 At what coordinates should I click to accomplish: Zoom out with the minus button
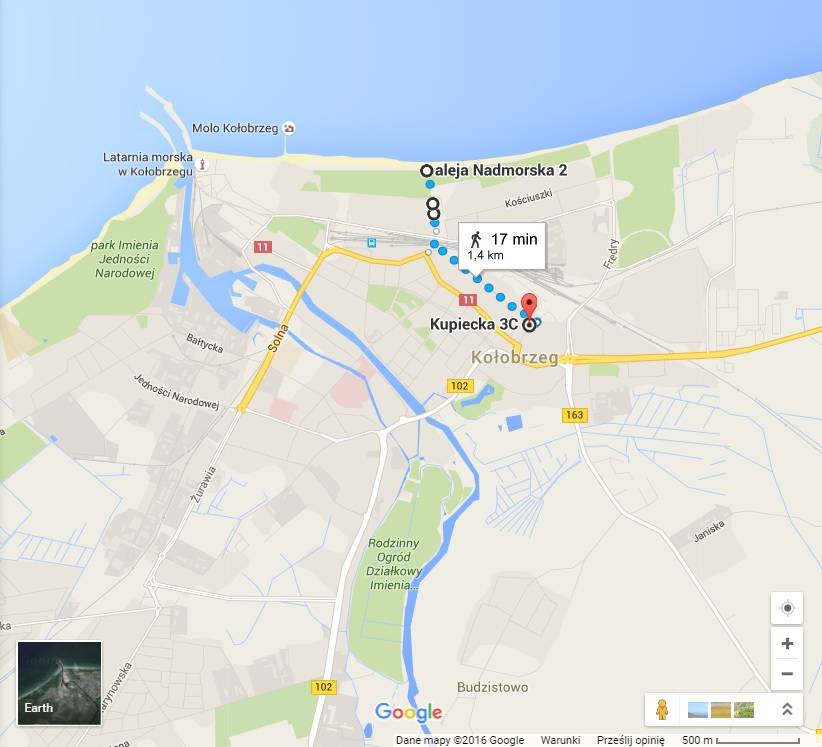[787, 674]
